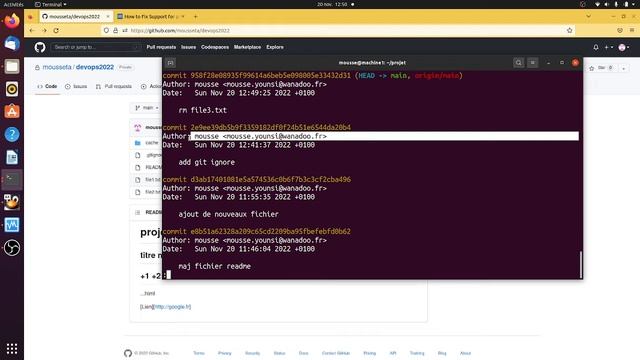Screen dimensions: 640x360
Task: Open the clock and calendar in the top bar
Action: pos(332,4)
